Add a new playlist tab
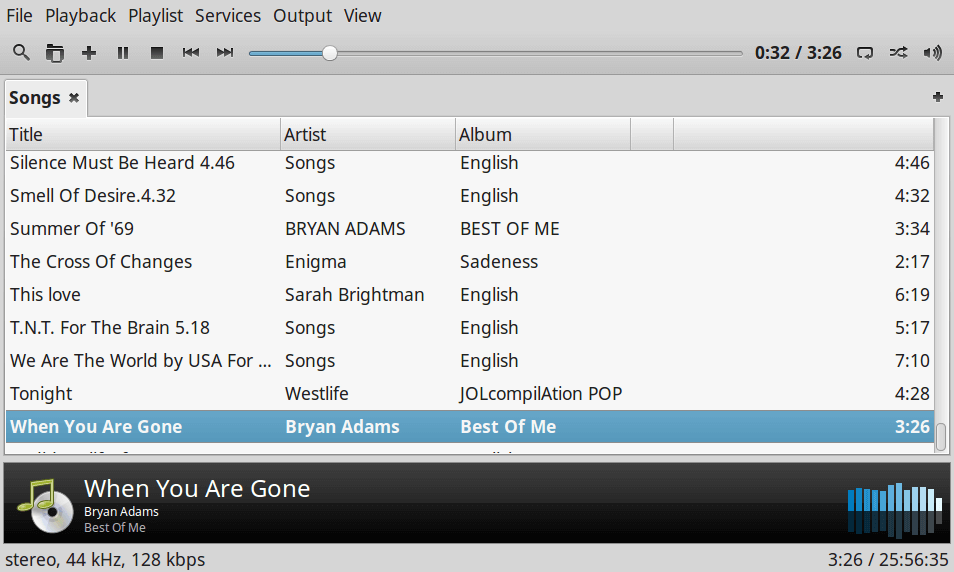 [x=938, y=97]
